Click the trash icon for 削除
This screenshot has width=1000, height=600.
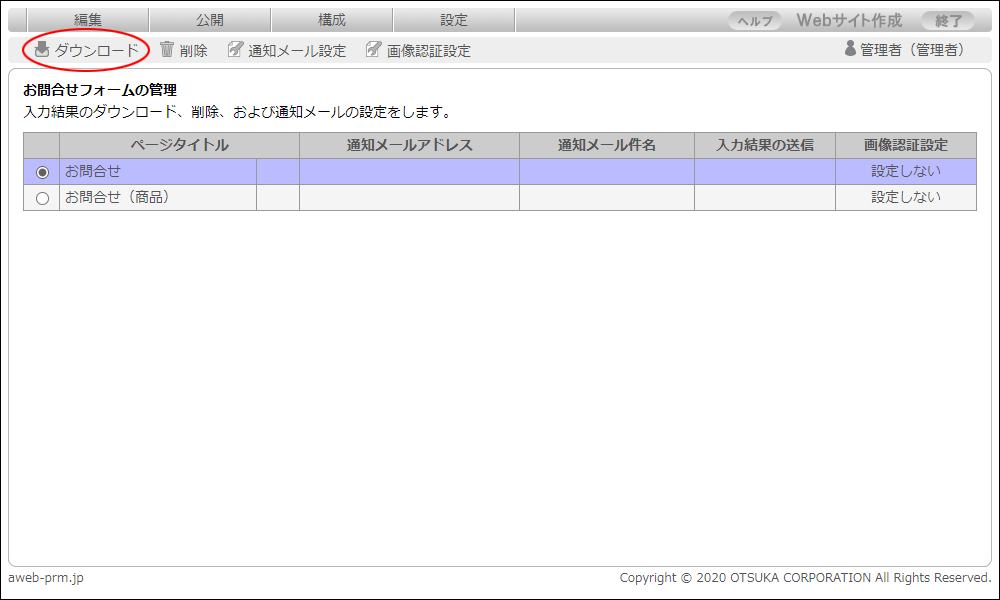[167, 50]
